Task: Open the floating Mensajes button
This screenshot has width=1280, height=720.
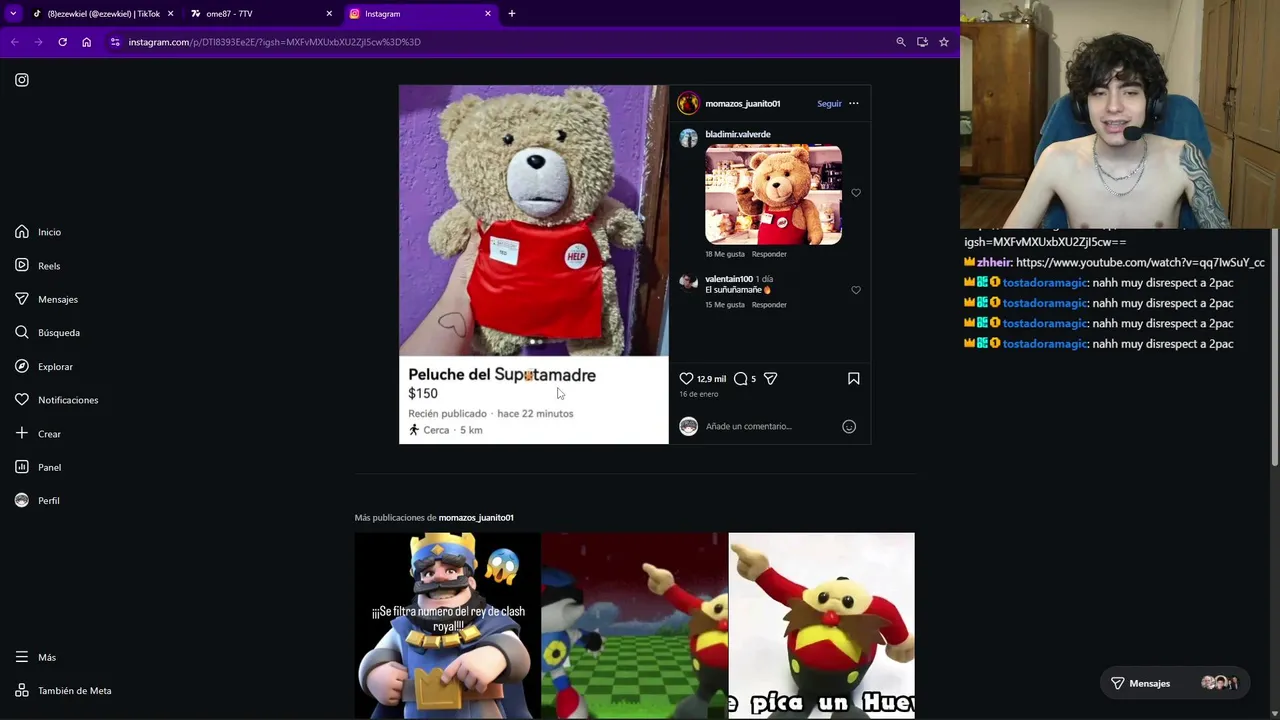Action: (1175, 684)
